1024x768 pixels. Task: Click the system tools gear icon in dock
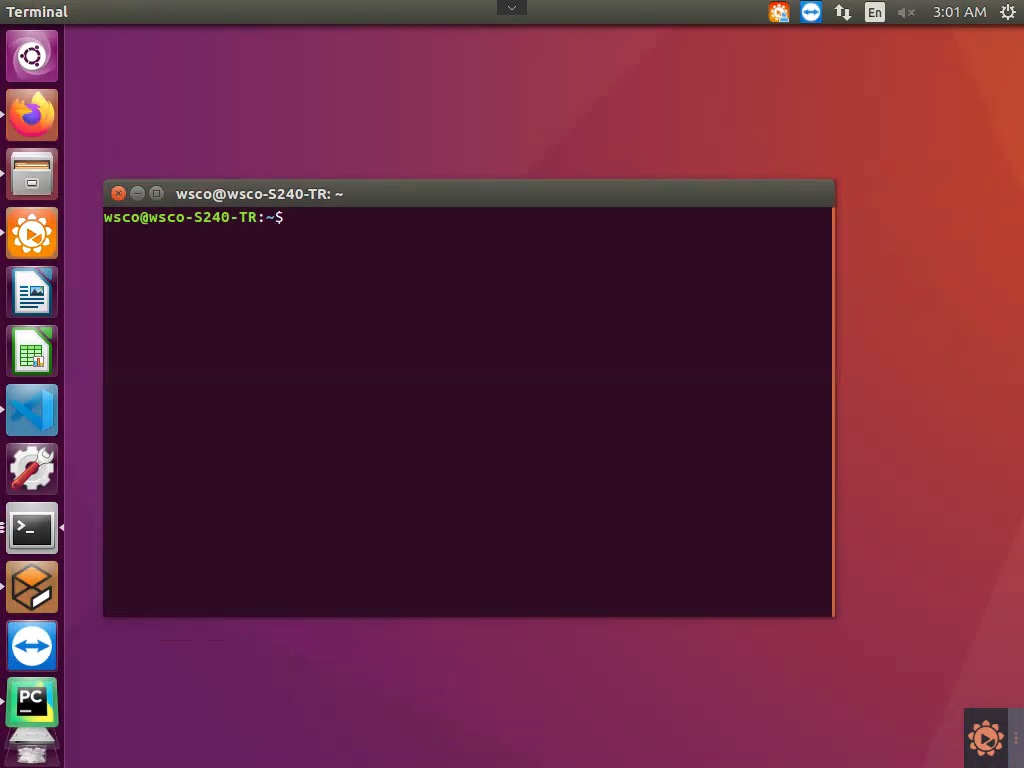(x=32, y=468)
